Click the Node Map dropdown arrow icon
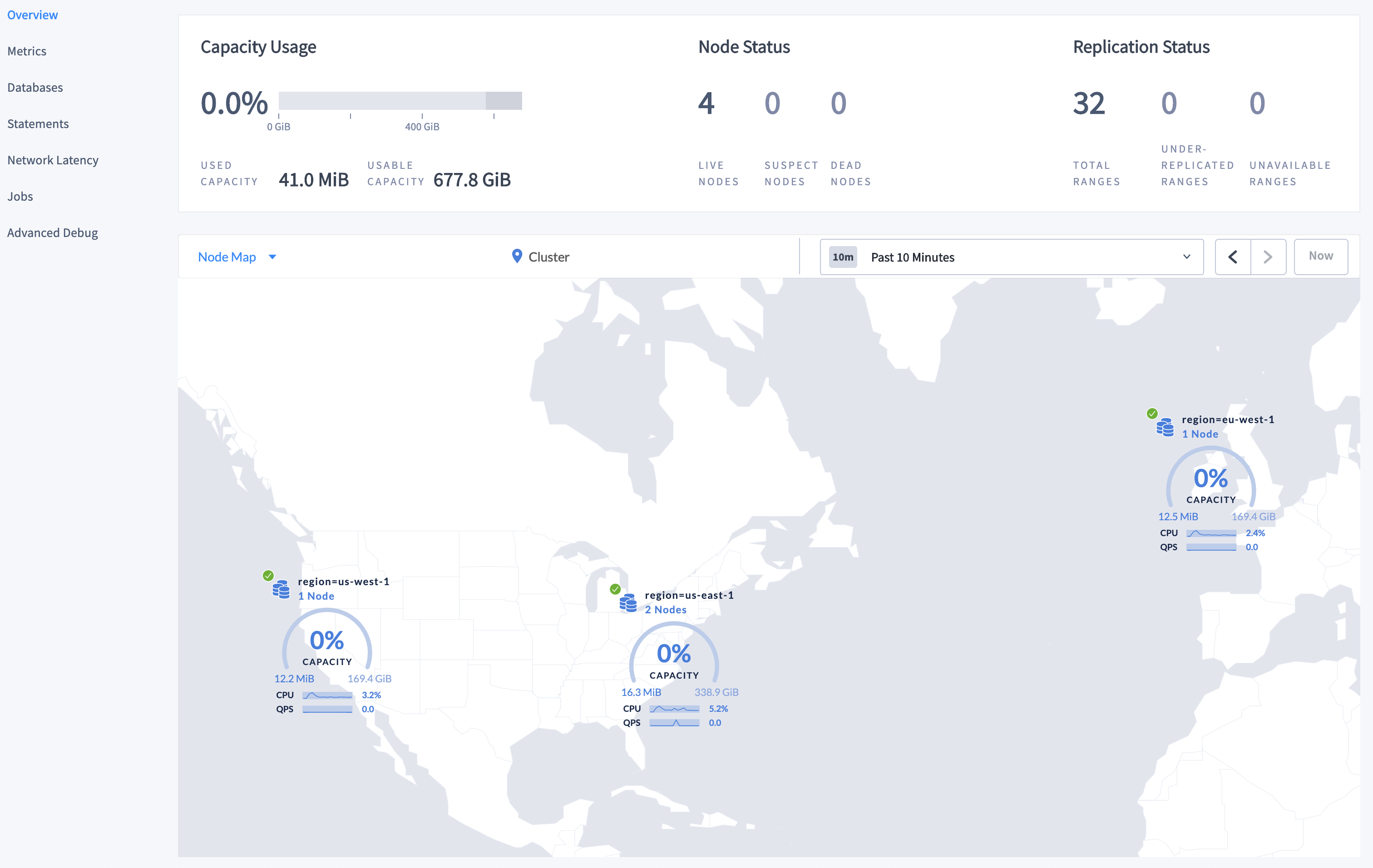Screen dimensions: 1373x868 [x=272, y=257]
